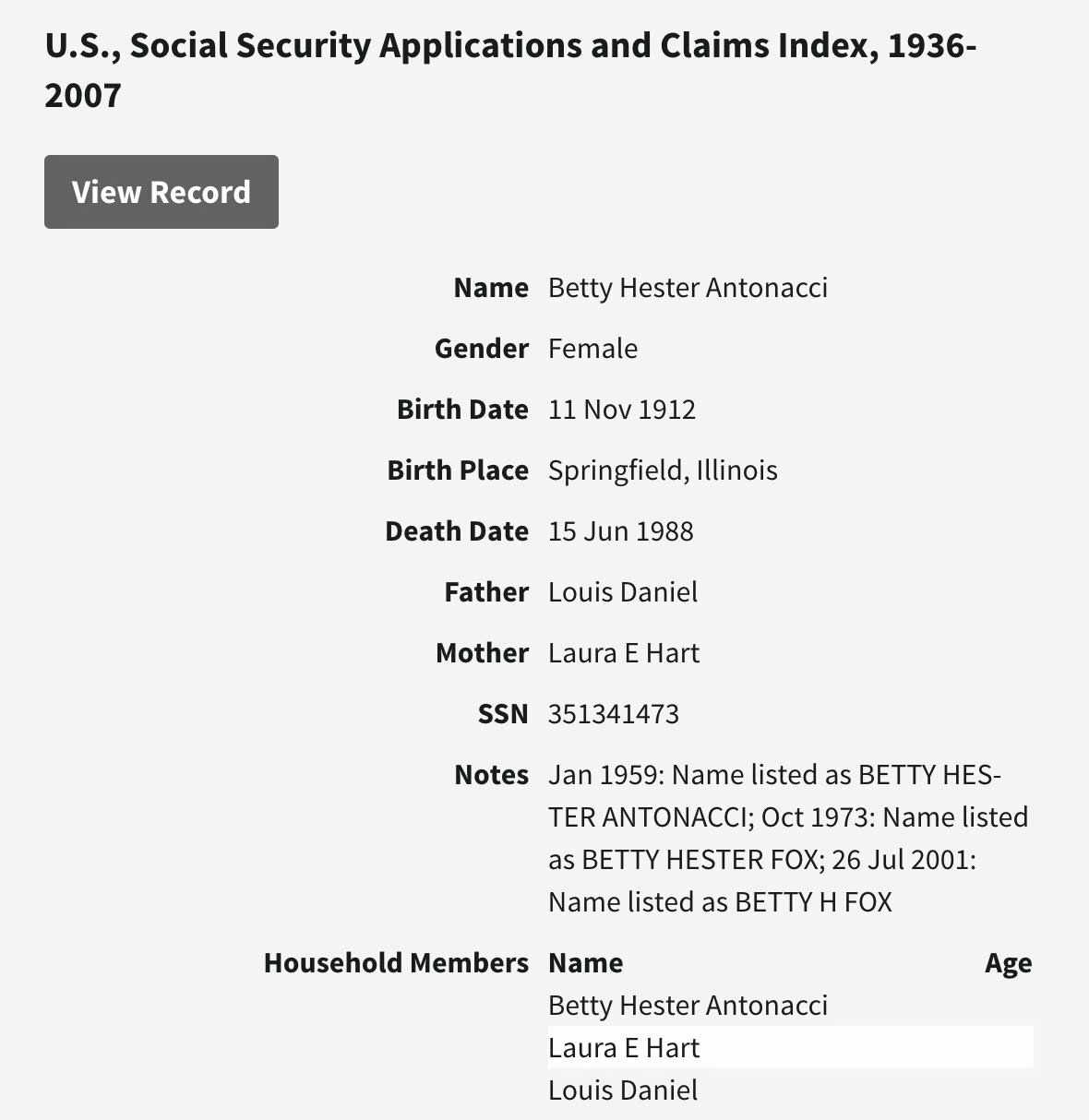The image size is (1089, 1120).
Task: Click the birth date 11 Nov 1912
Action: pos(622,410)
